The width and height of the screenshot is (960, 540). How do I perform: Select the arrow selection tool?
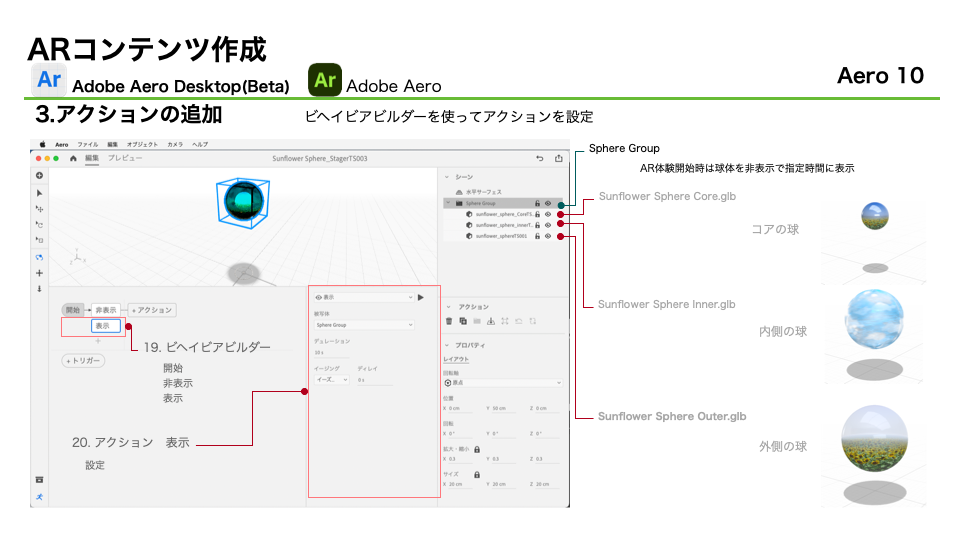39,193
